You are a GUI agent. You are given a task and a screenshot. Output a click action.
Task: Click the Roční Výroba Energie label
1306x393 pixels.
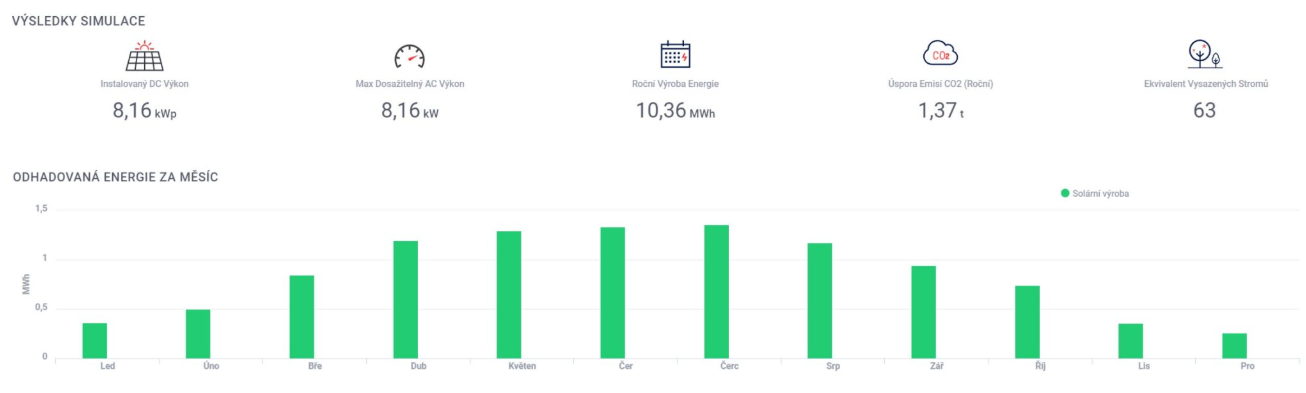pyautogui.click(x=676, y=83)
